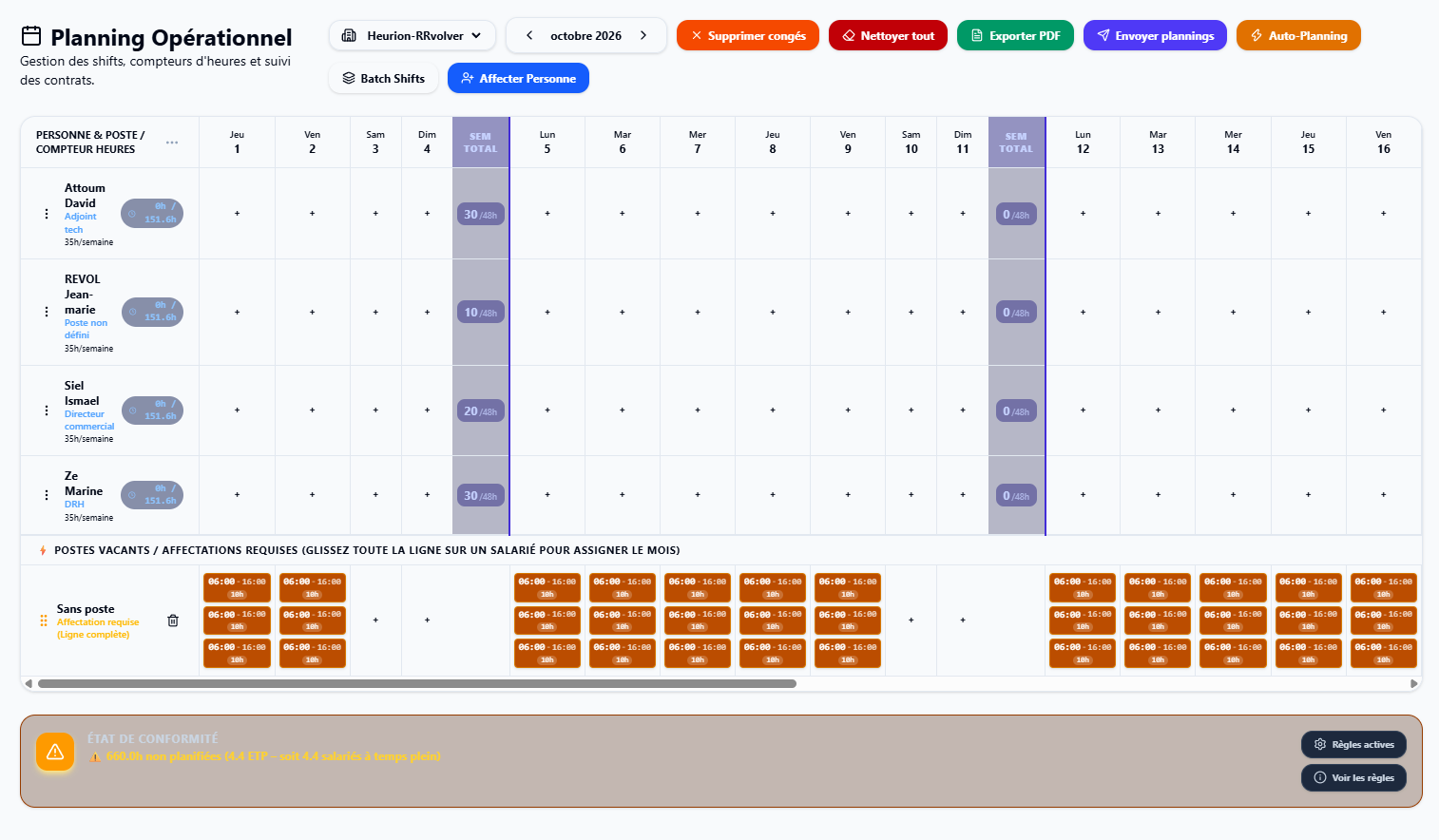Click the left arrow of the horizontal scrollbar

pos(29,683)
